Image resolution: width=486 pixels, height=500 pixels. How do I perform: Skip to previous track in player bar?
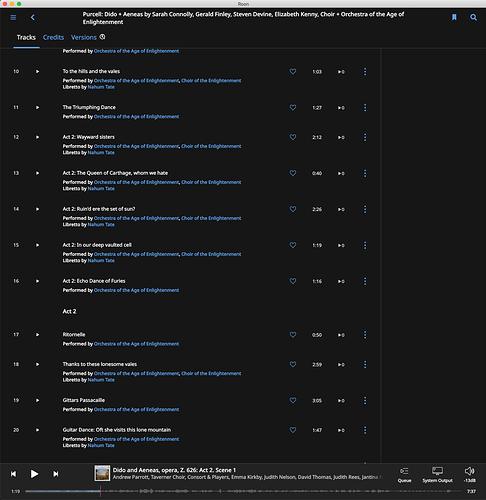click(x=13, y=474)
